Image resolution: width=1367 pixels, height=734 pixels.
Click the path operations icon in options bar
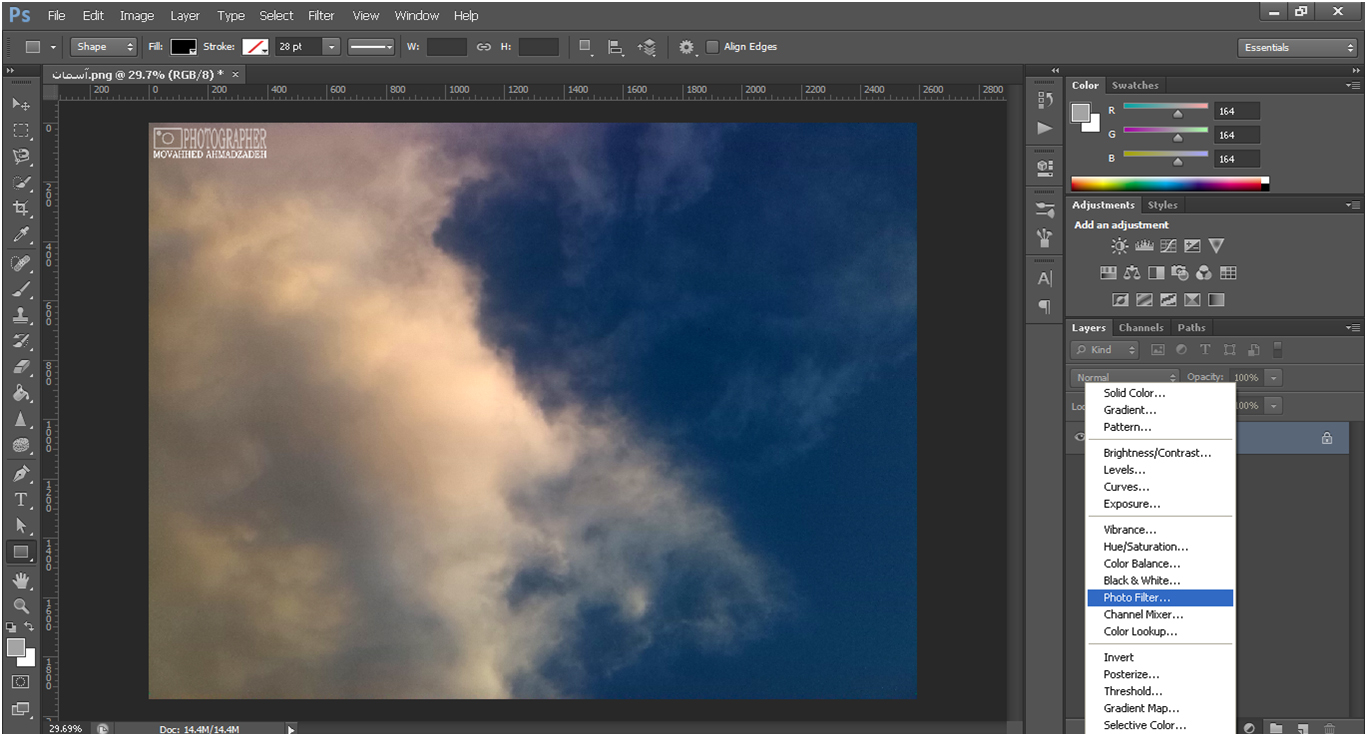click(x=586, y=47)
